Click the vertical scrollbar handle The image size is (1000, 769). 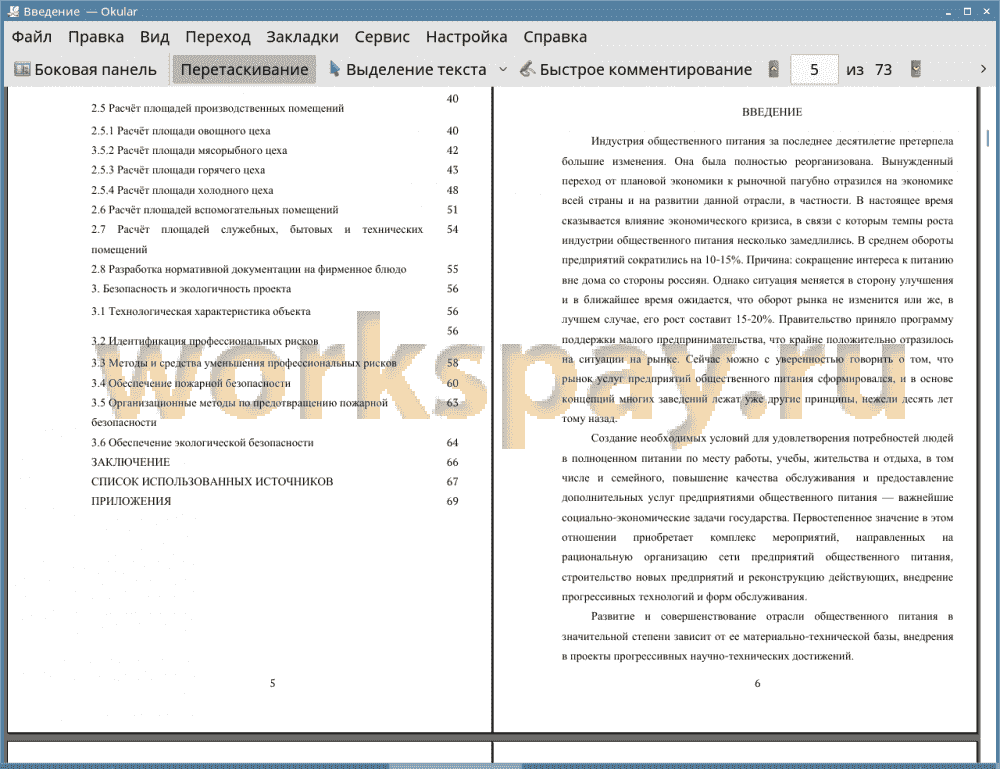[x=988, y=138]
